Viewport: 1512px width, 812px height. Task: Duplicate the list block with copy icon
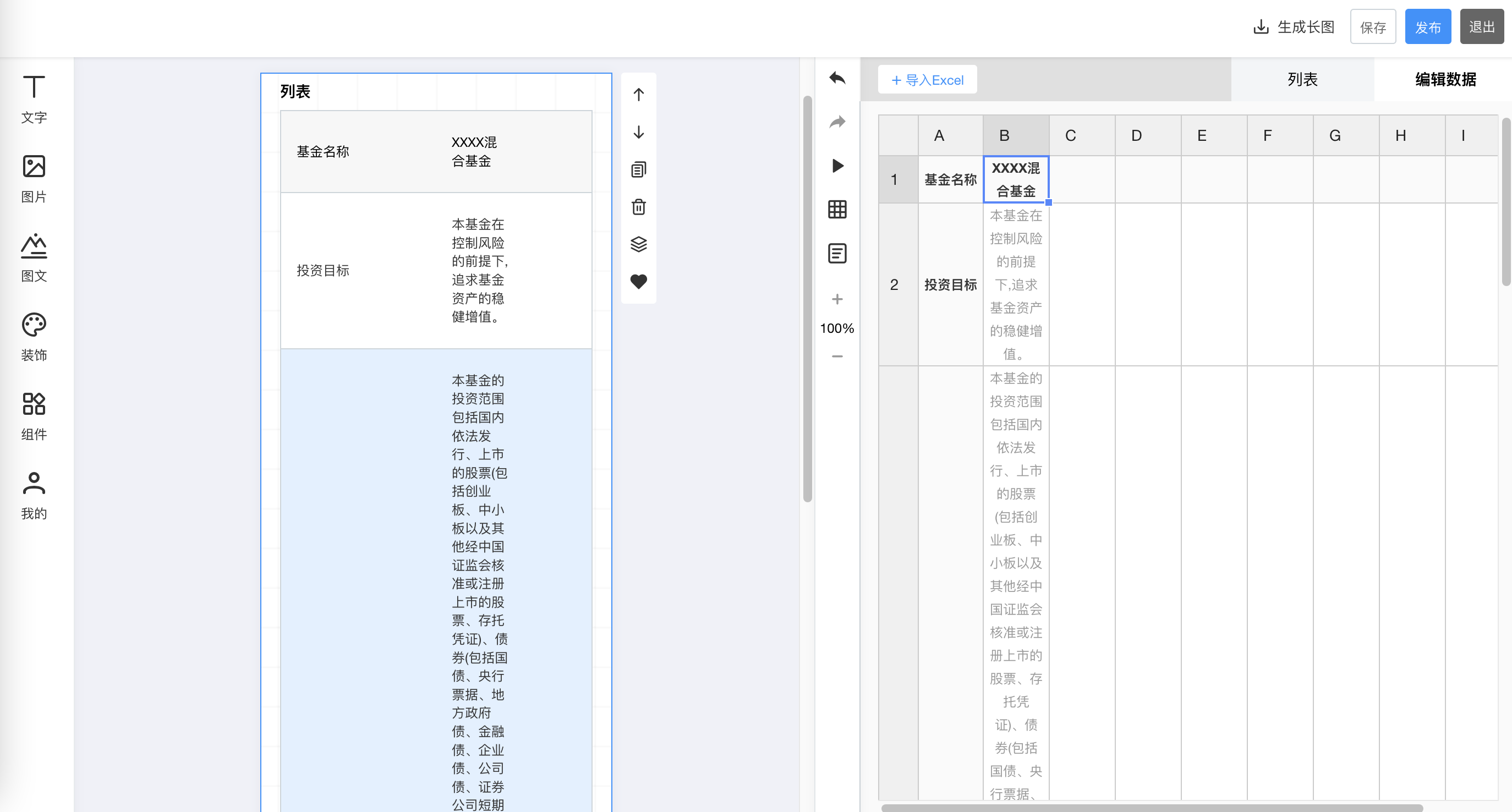point(639,169)
